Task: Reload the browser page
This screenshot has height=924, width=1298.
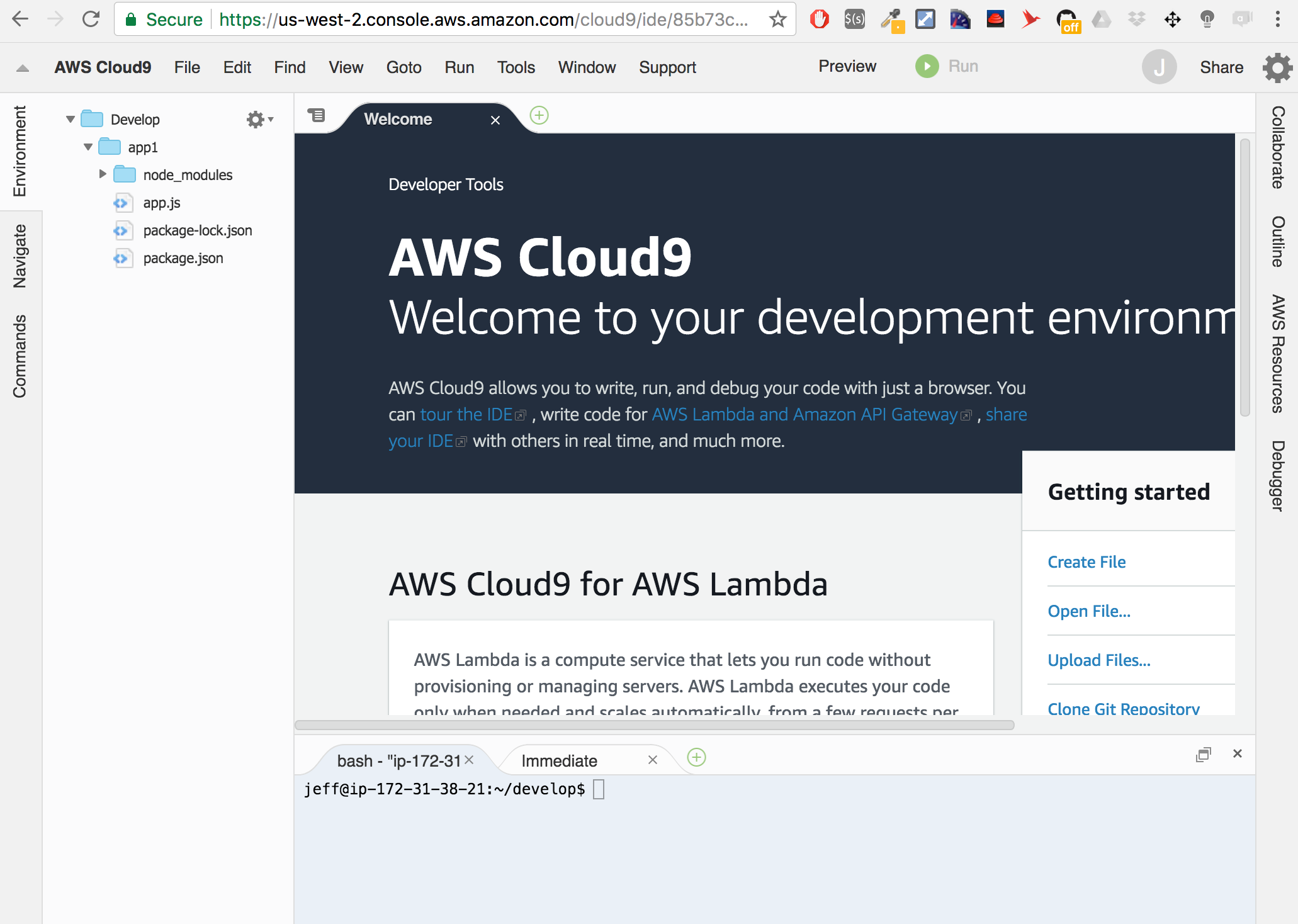Action: tap(91, 19)
